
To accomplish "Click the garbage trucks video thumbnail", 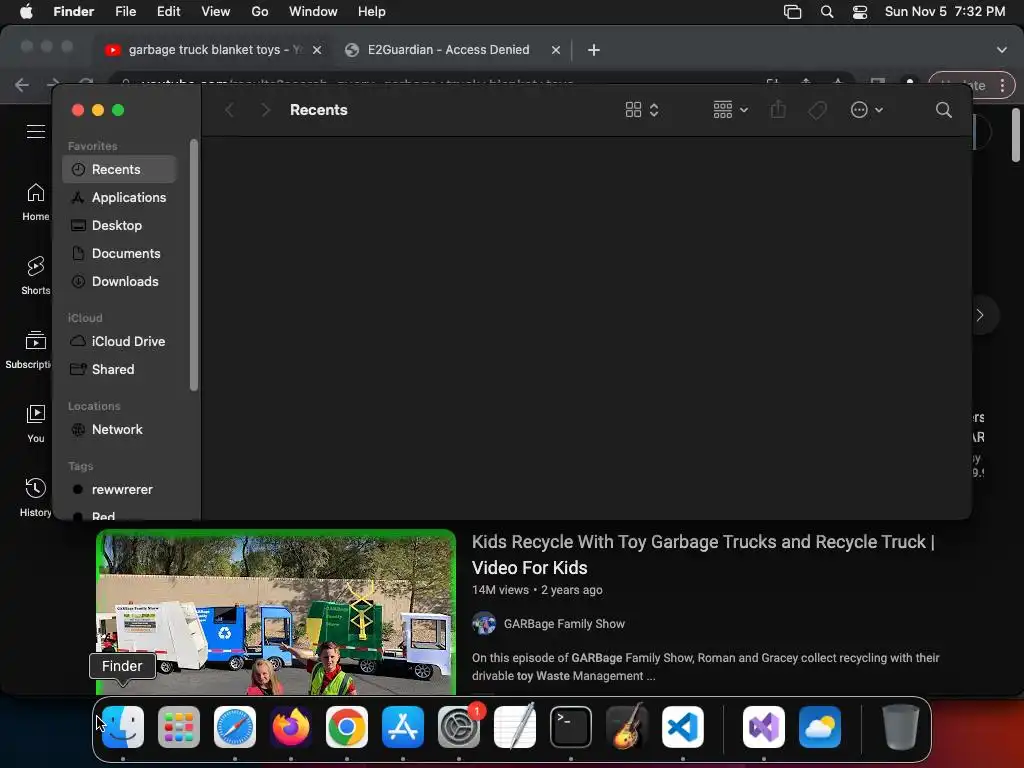I will click(276, 612).
